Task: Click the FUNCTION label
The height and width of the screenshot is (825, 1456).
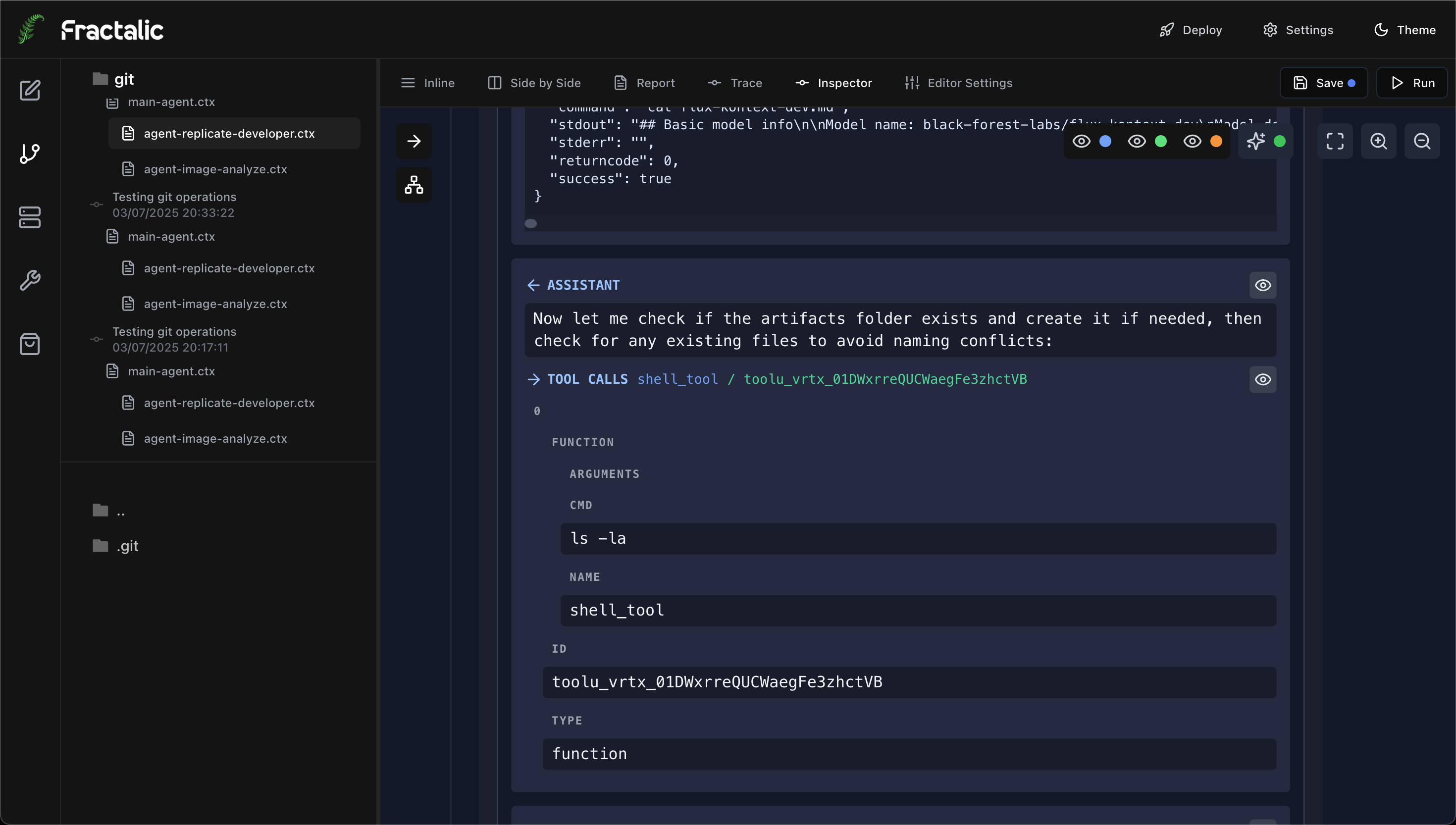Action: (x=582, y=442)
